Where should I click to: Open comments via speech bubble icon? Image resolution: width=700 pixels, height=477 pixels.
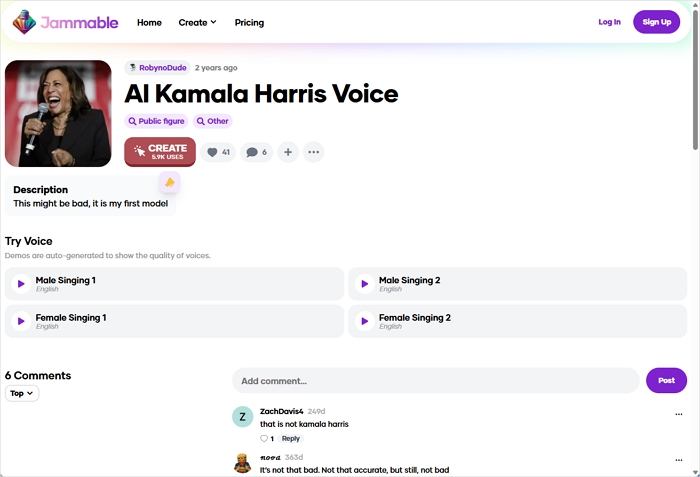pos(256,152)
